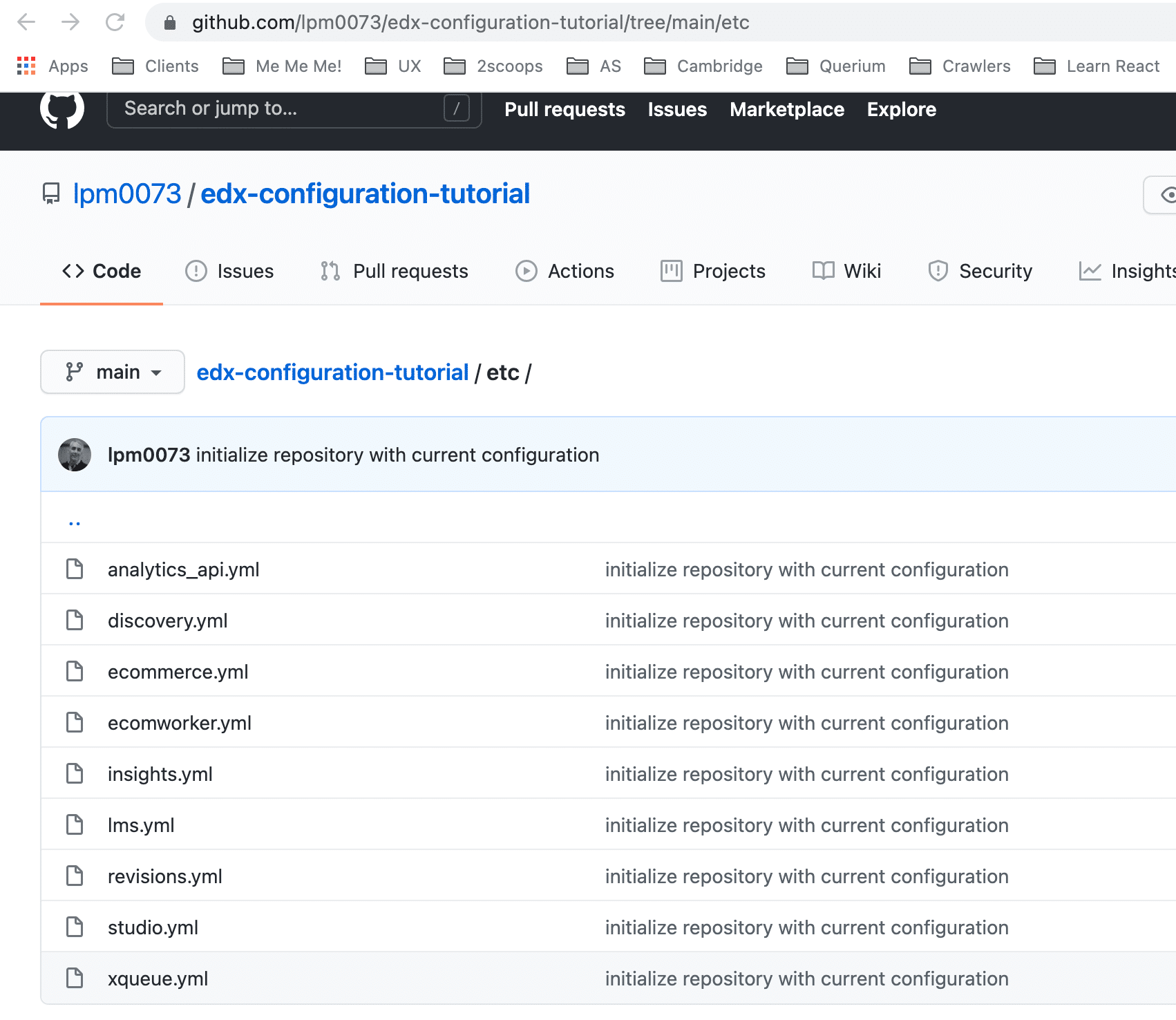Click file icon beside revisions.yml

tap(75, 876)
